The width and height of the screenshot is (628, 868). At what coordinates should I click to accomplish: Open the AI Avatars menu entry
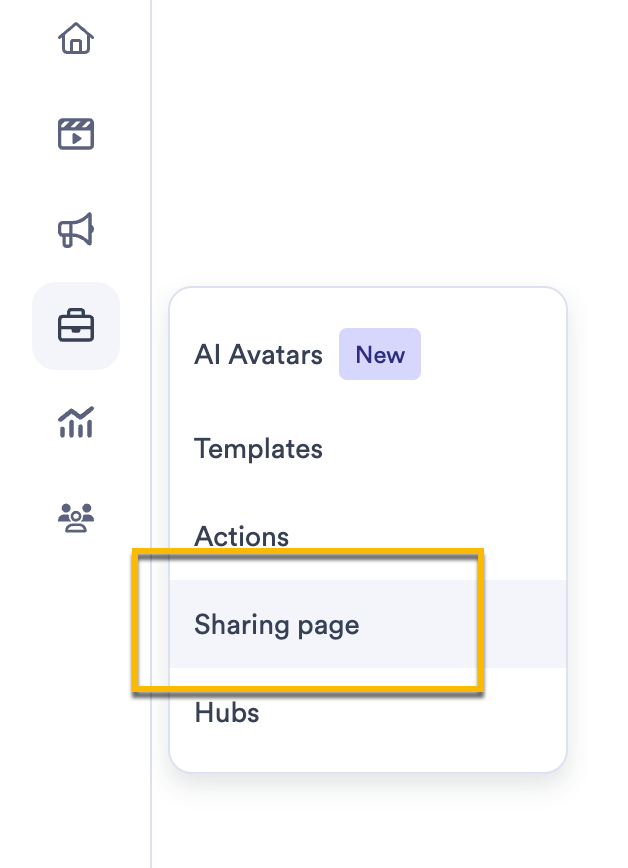[258, 354]
